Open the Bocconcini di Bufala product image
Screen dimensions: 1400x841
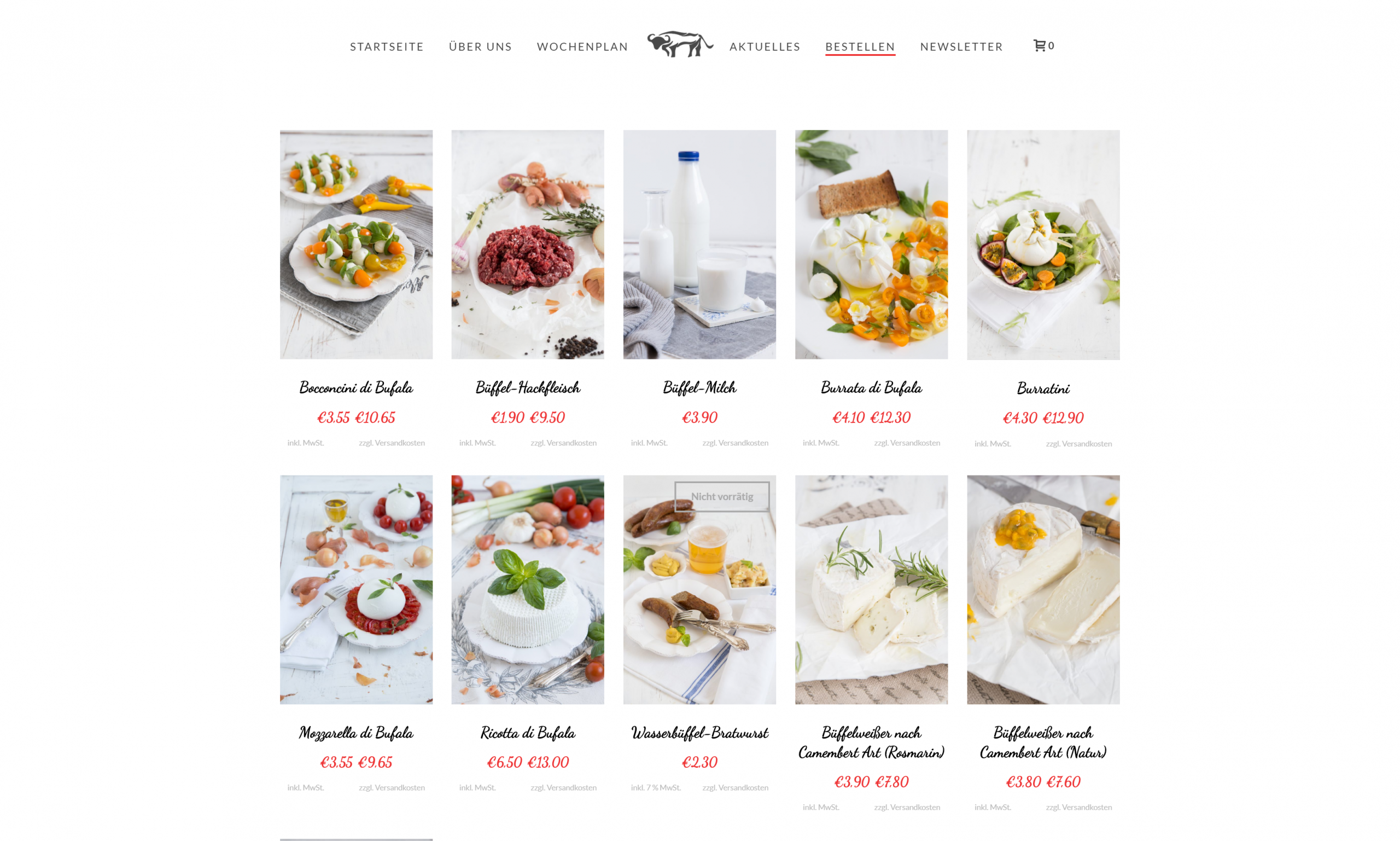[x=356, y=244]
